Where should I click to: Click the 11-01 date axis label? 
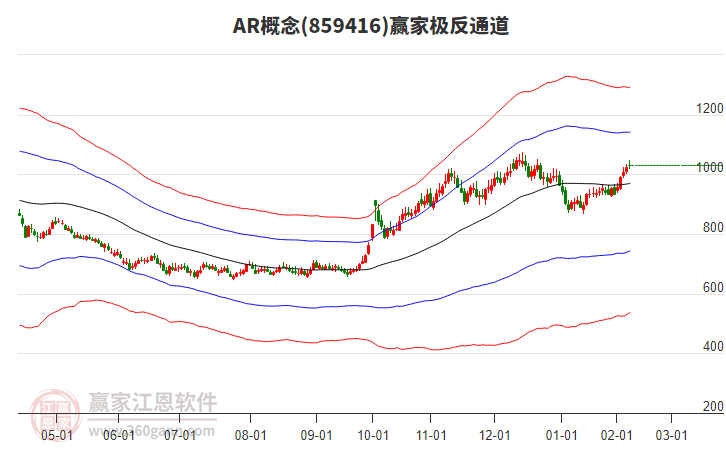click(431, 435)
